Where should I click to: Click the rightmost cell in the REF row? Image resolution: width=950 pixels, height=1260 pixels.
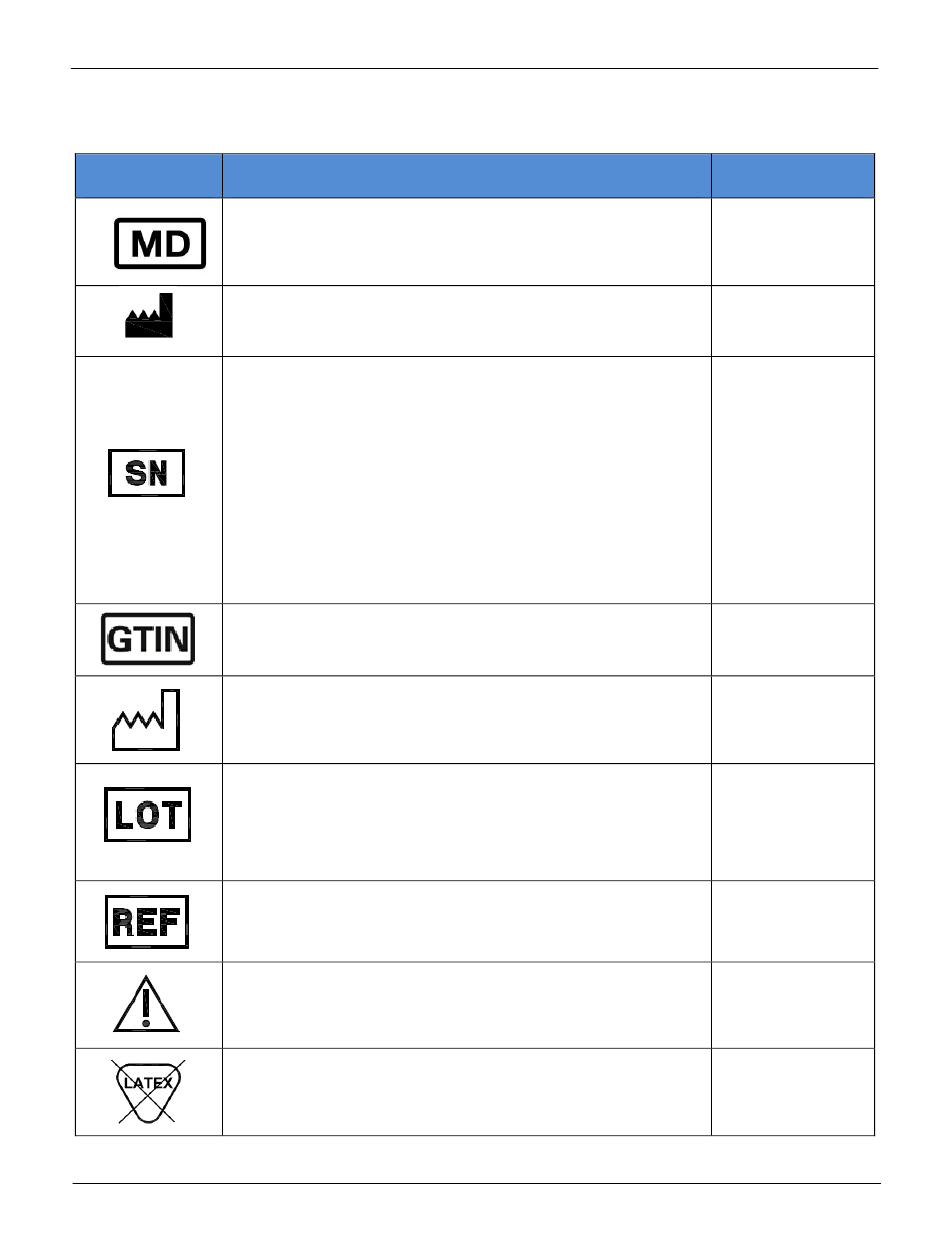coord(793,921)
